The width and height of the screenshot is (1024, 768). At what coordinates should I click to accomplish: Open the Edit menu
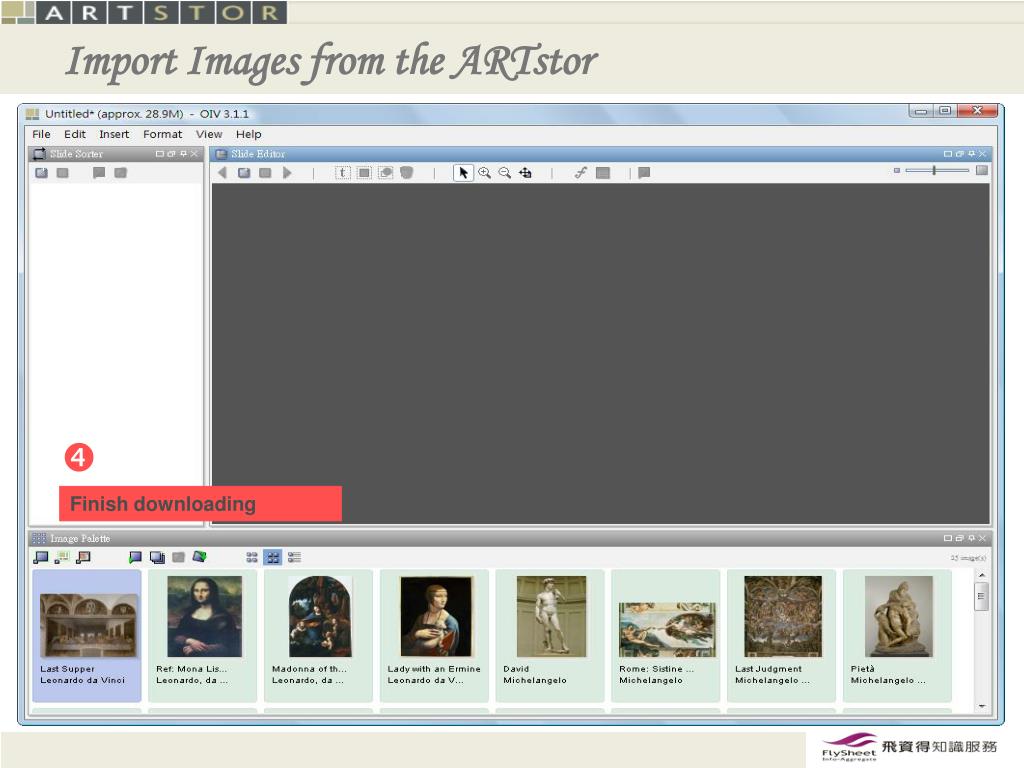coord(75,134)
